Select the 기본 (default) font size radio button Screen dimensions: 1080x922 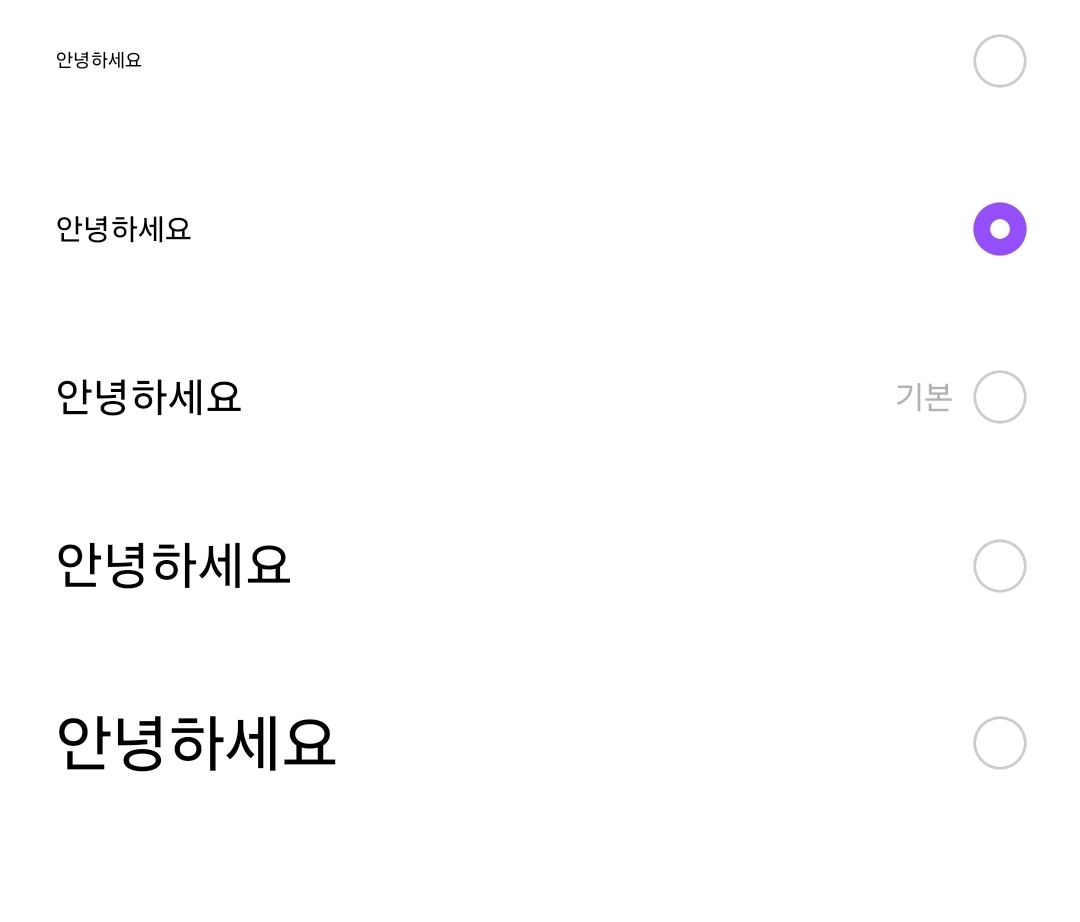click(999, 396)
